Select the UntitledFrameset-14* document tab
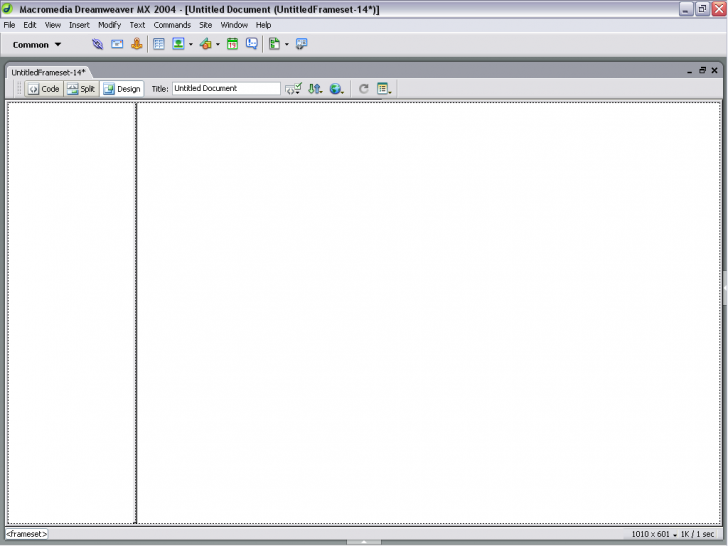Viewport: 728px width, 546px height. (48, 72)
